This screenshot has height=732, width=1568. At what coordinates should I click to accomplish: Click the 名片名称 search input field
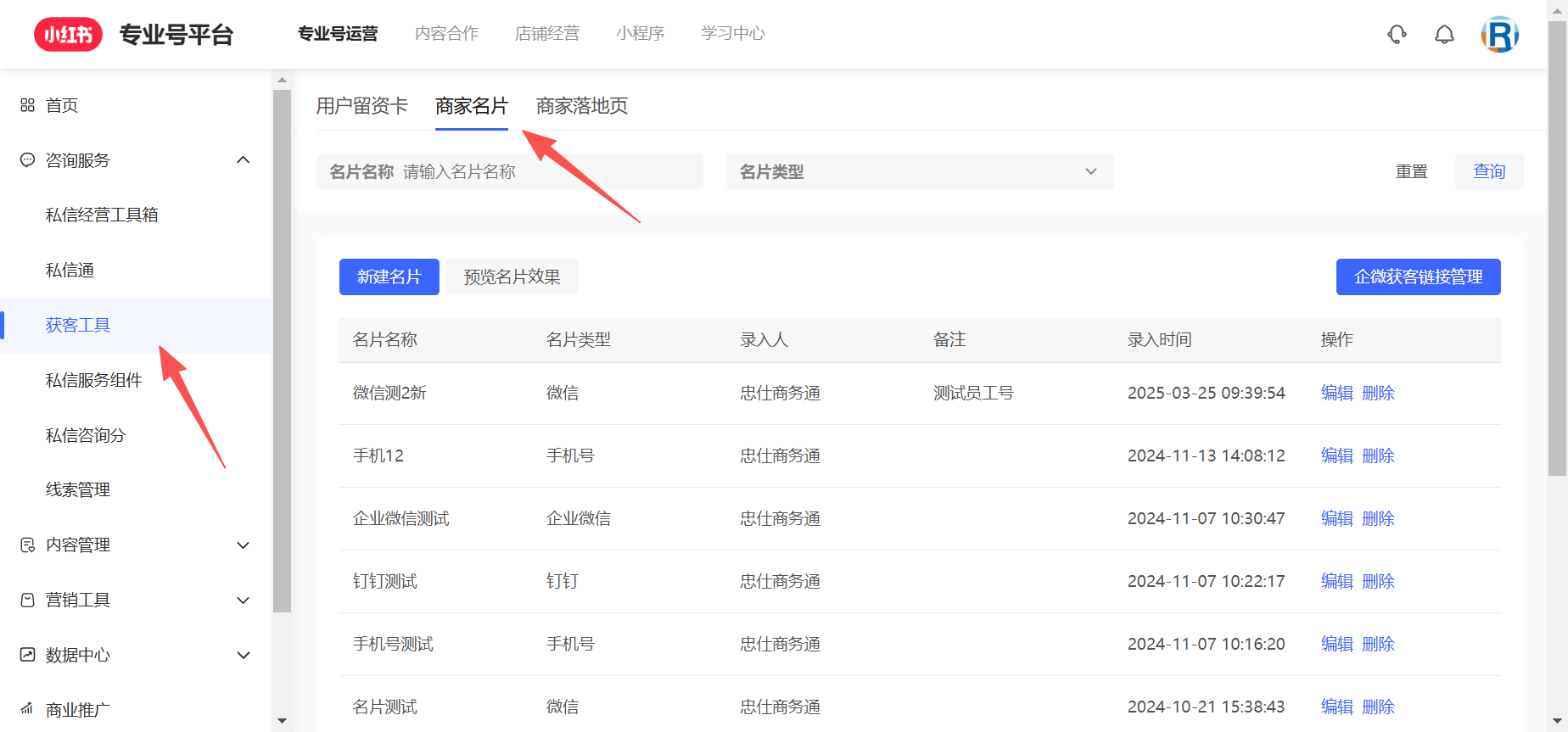pyautogui.click(x=547, y=171)
